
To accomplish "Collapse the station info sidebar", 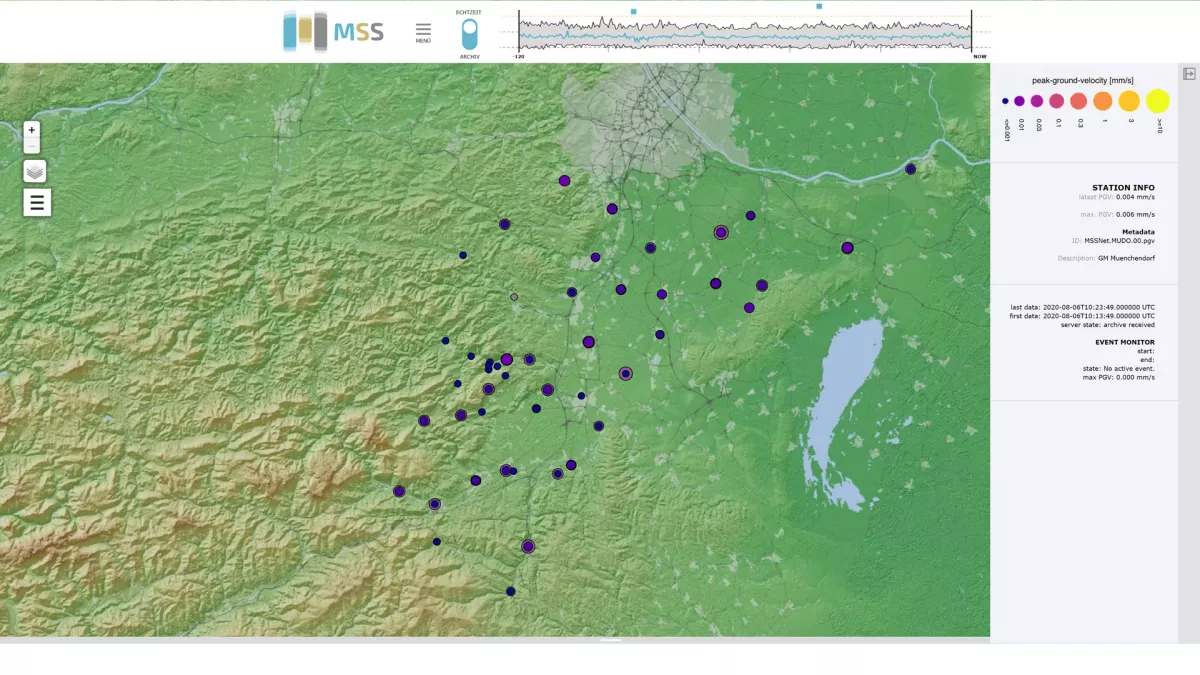I will 1189,74.
